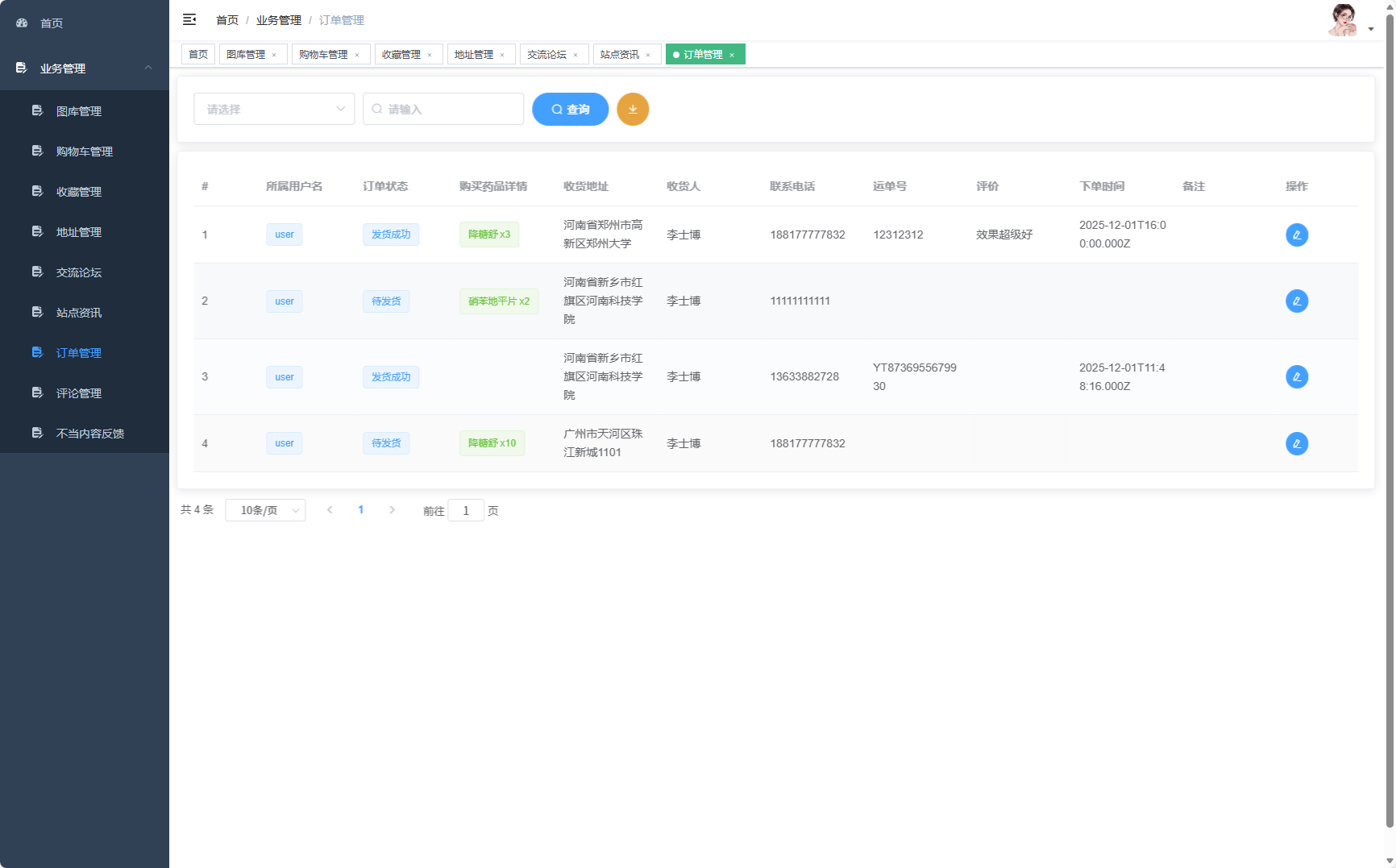Select 不当内容反馈 from sidebar menu
Screen dimensions: 1396x868
pos(89,434)
